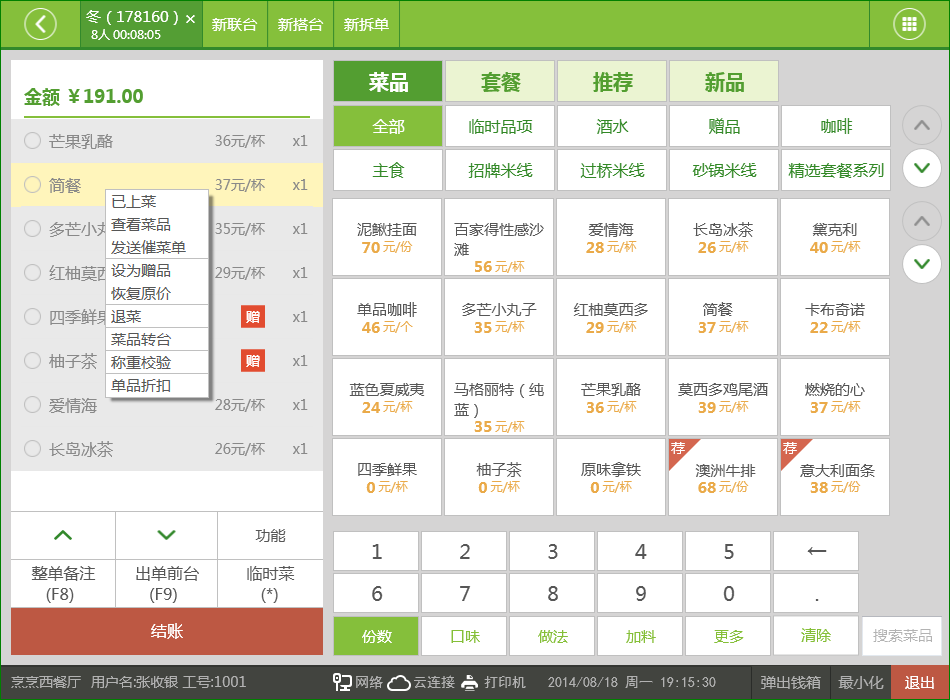Switch to the 套餐 tab
The width and height of the screenshot is (950, 700).
tap(500, 81)
